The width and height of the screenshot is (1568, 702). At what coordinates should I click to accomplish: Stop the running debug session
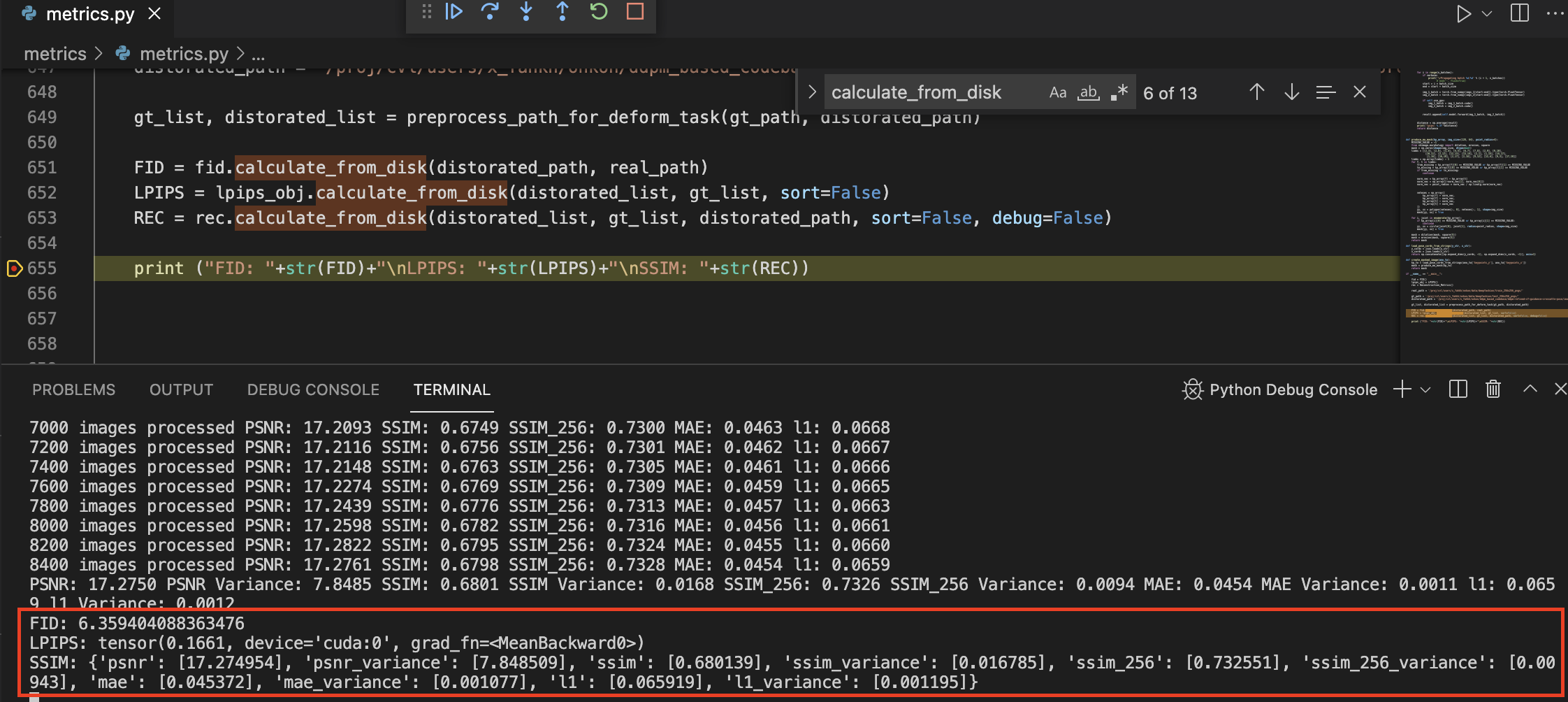pos(634,11)
